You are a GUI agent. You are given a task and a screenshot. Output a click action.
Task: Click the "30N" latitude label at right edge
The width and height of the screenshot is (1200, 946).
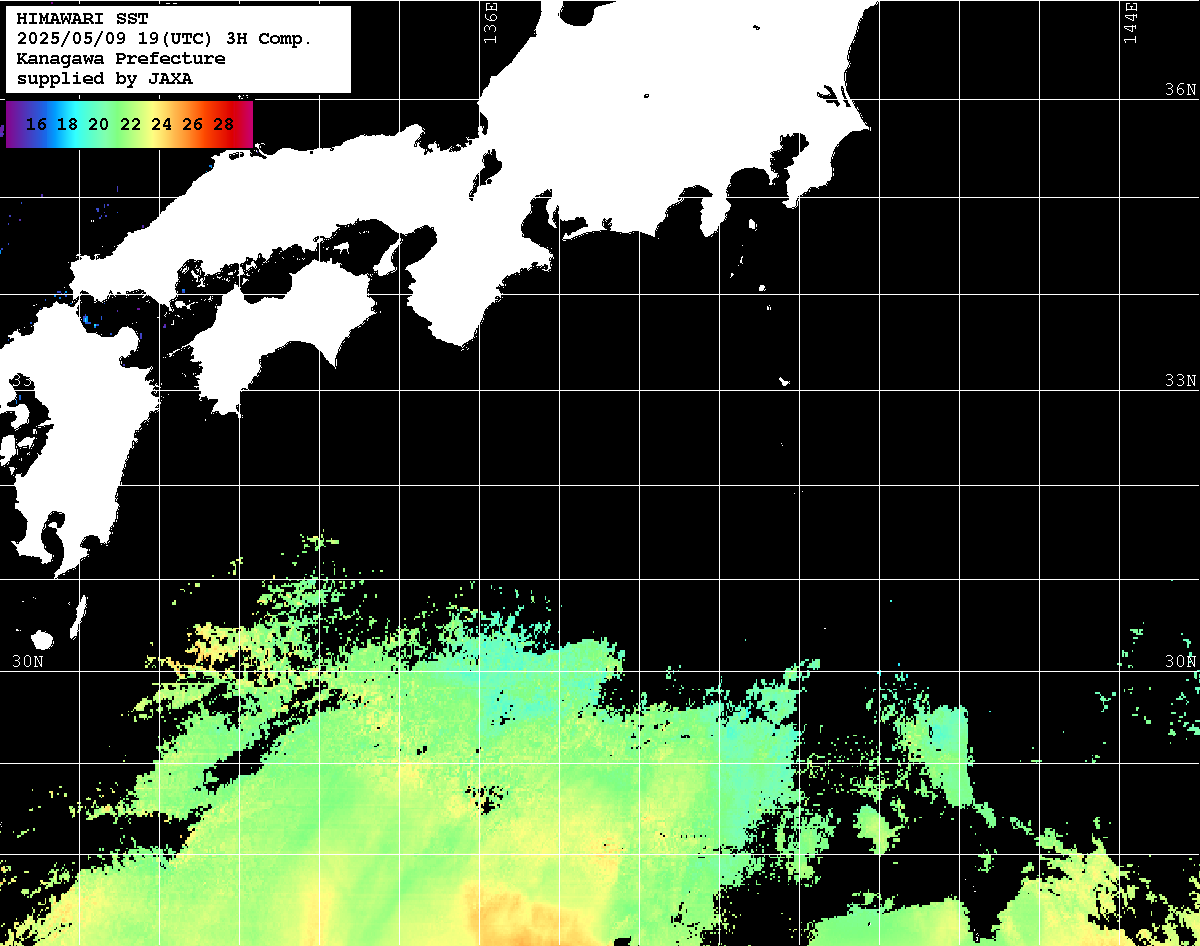[x=1180, y=662]
